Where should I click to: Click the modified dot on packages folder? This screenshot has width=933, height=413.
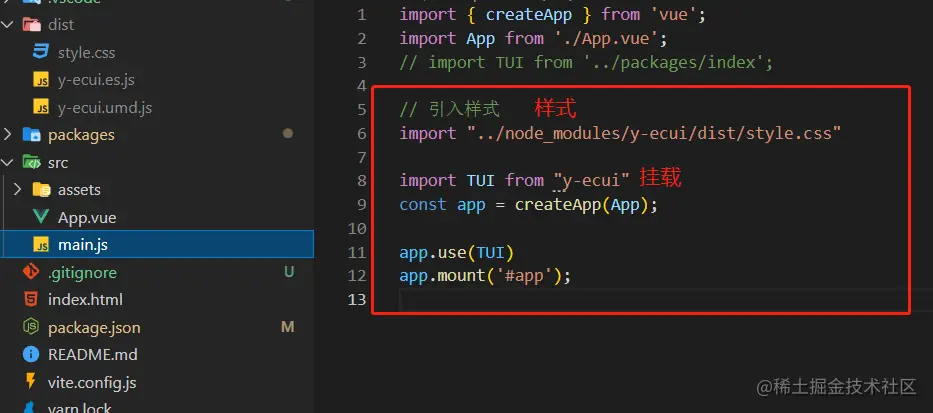point(289,134)
